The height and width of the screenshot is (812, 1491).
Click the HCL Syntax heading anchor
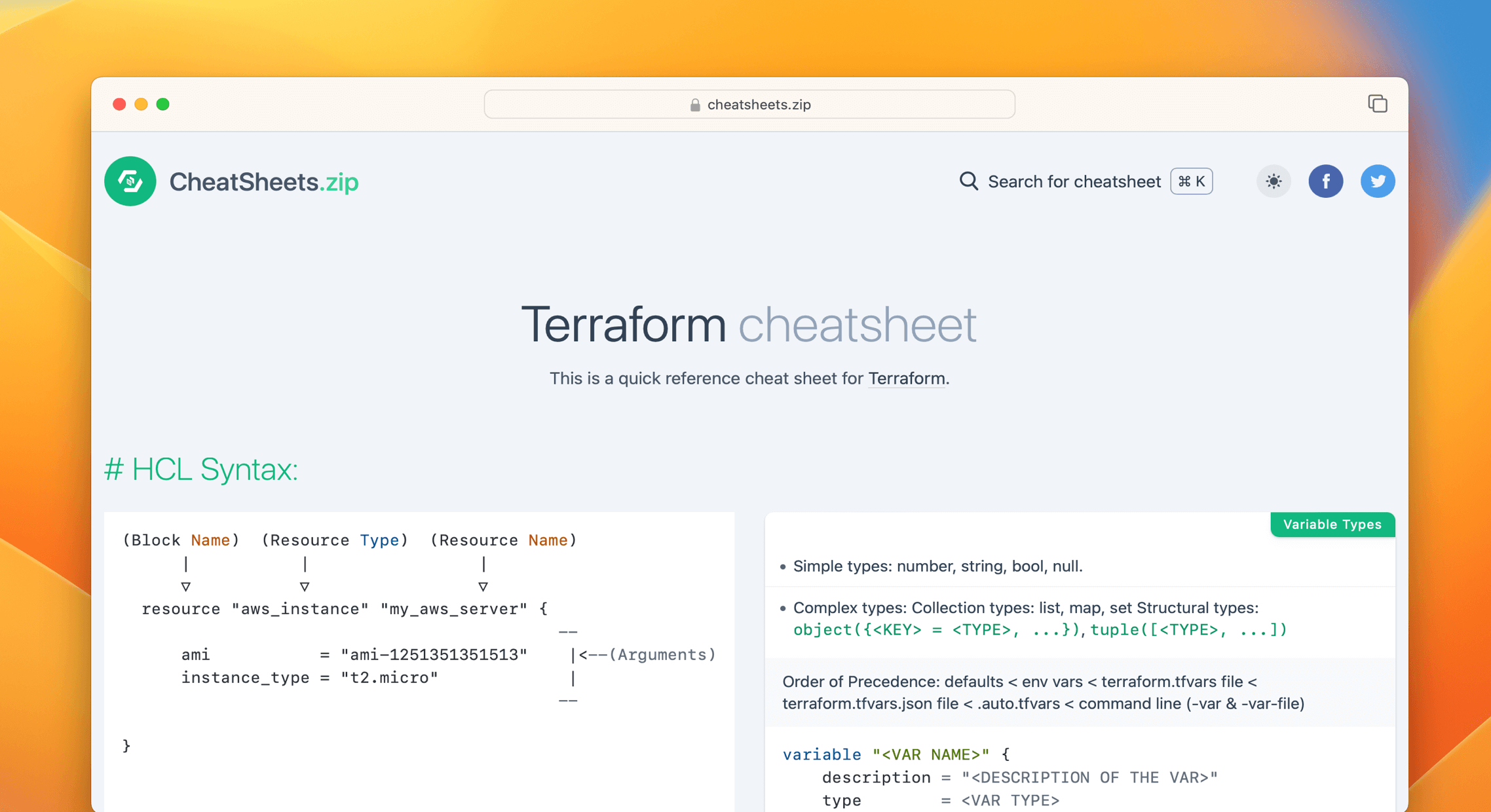[201, 469]
